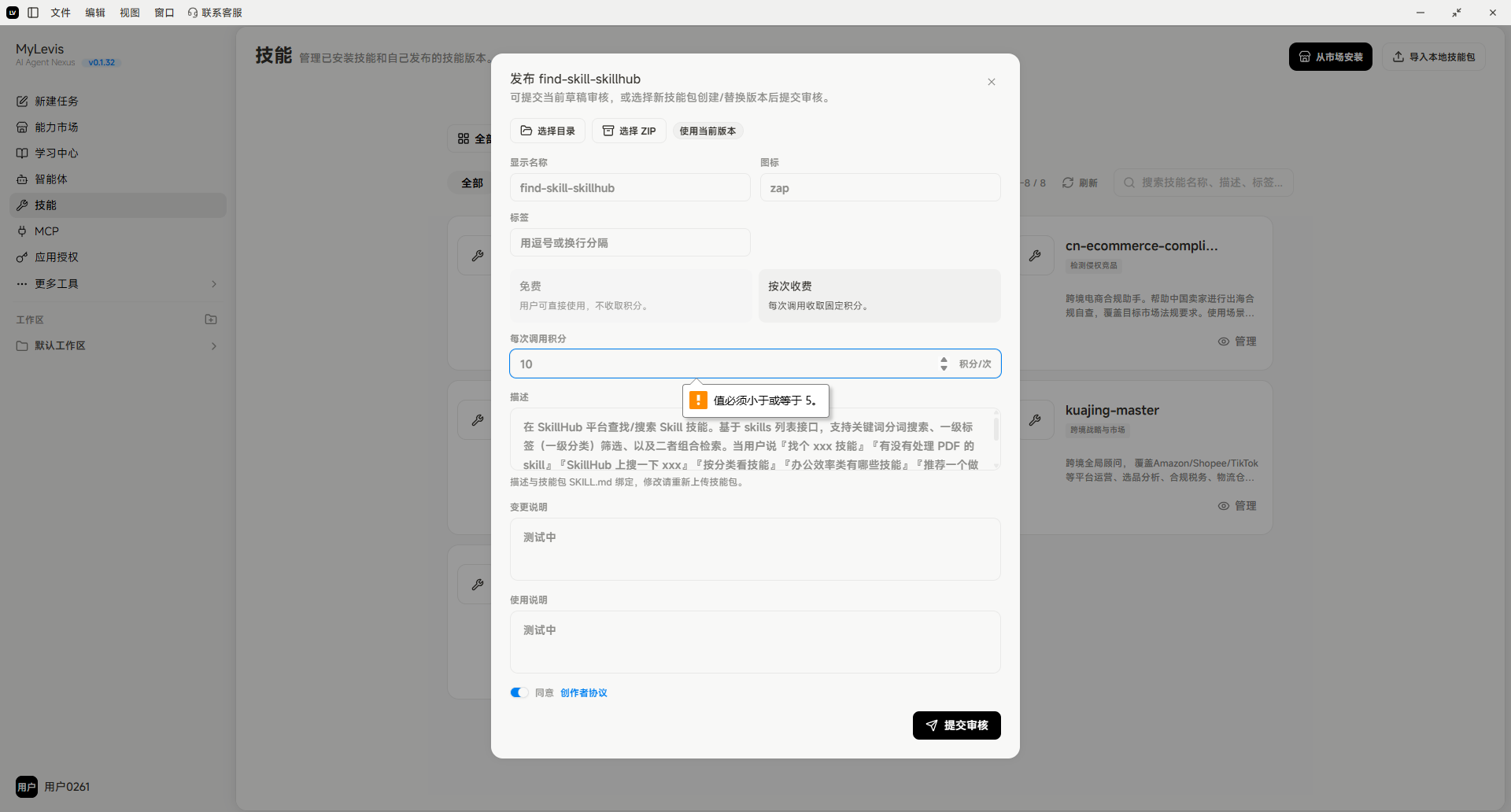Click the 用户0261 profile avatar
The height and width of the screenshot is (812, 1511).
27,787
